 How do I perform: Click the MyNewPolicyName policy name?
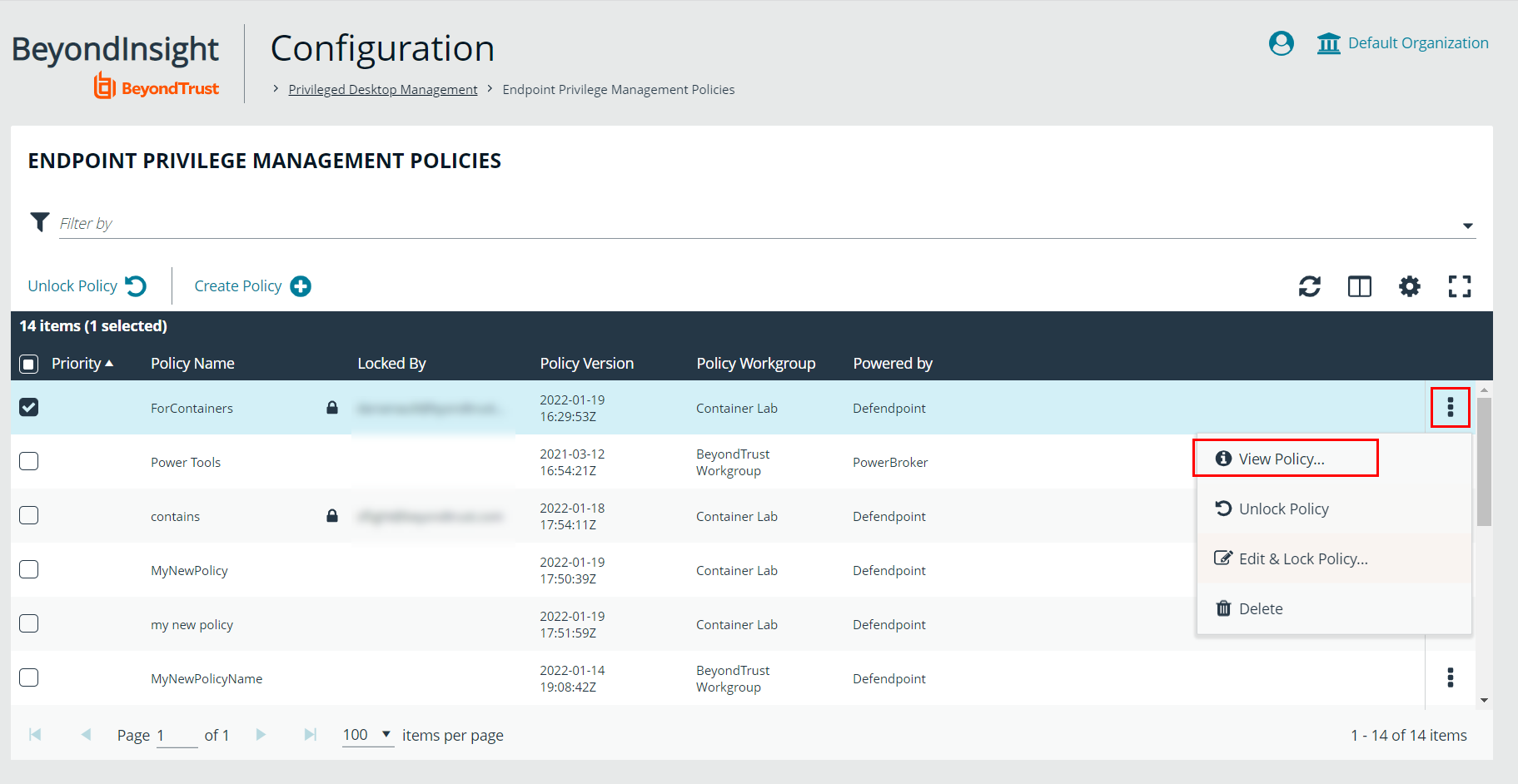click(207, 678)
